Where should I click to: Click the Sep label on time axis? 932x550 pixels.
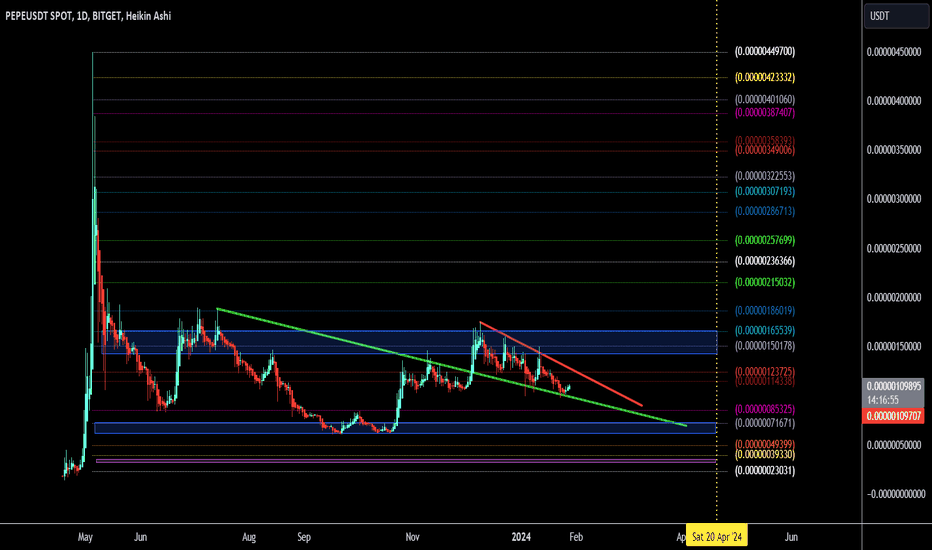(x=304, y=537)
